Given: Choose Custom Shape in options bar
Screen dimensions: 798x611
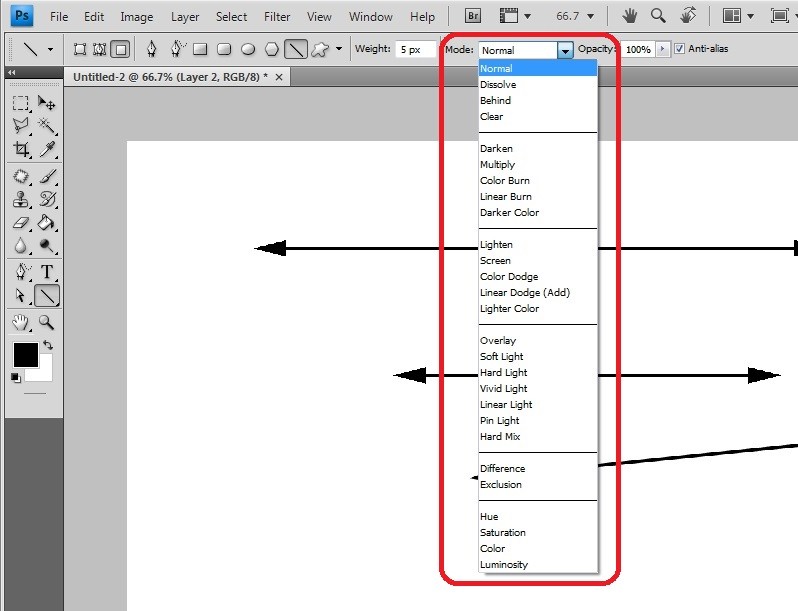Looking at the screenshot, I should [x=320, y=49].
